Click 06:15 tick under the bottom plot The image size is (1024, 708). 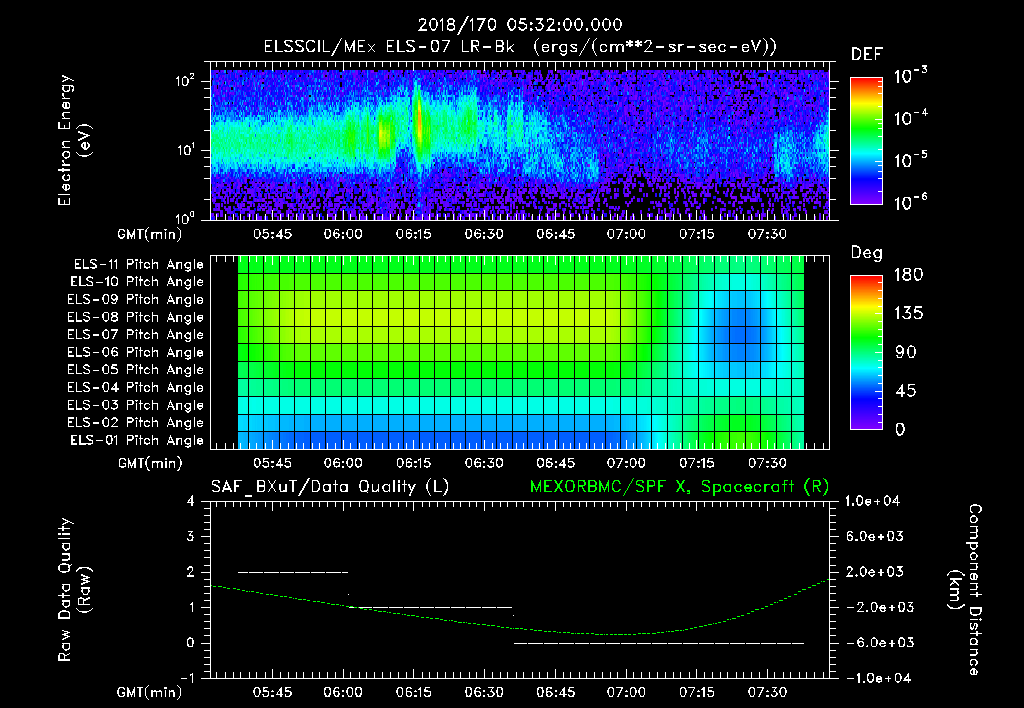pyautogui.click(x=413, y=692)
